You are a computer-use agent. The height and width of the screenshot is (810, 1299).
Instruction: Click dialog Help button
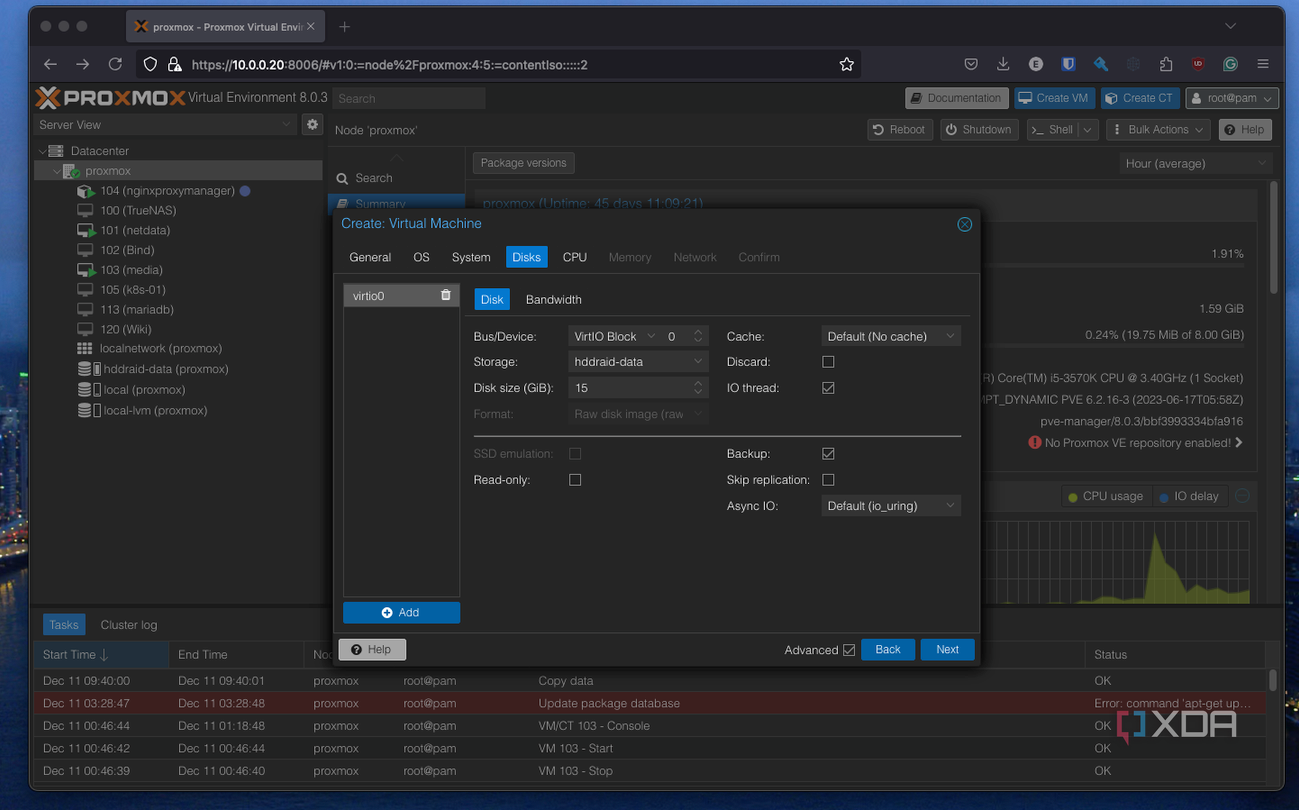click(x=372, y=650)
